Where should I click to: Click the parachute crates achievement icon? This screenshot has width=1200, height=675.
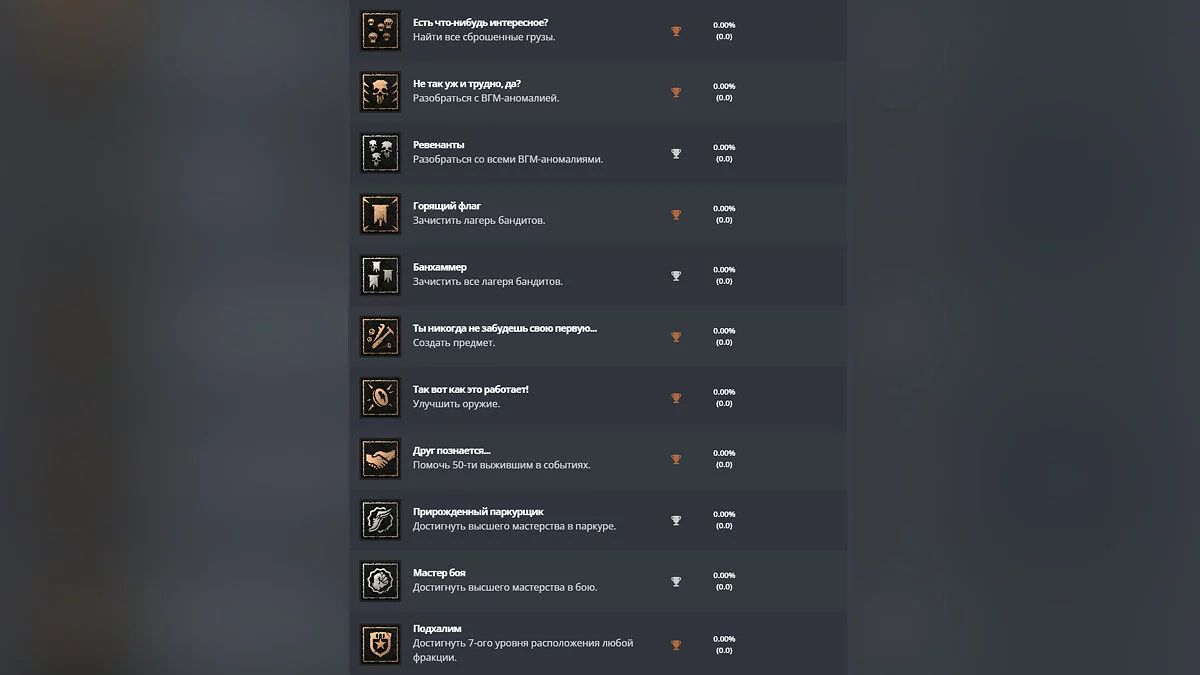point(380,31)
